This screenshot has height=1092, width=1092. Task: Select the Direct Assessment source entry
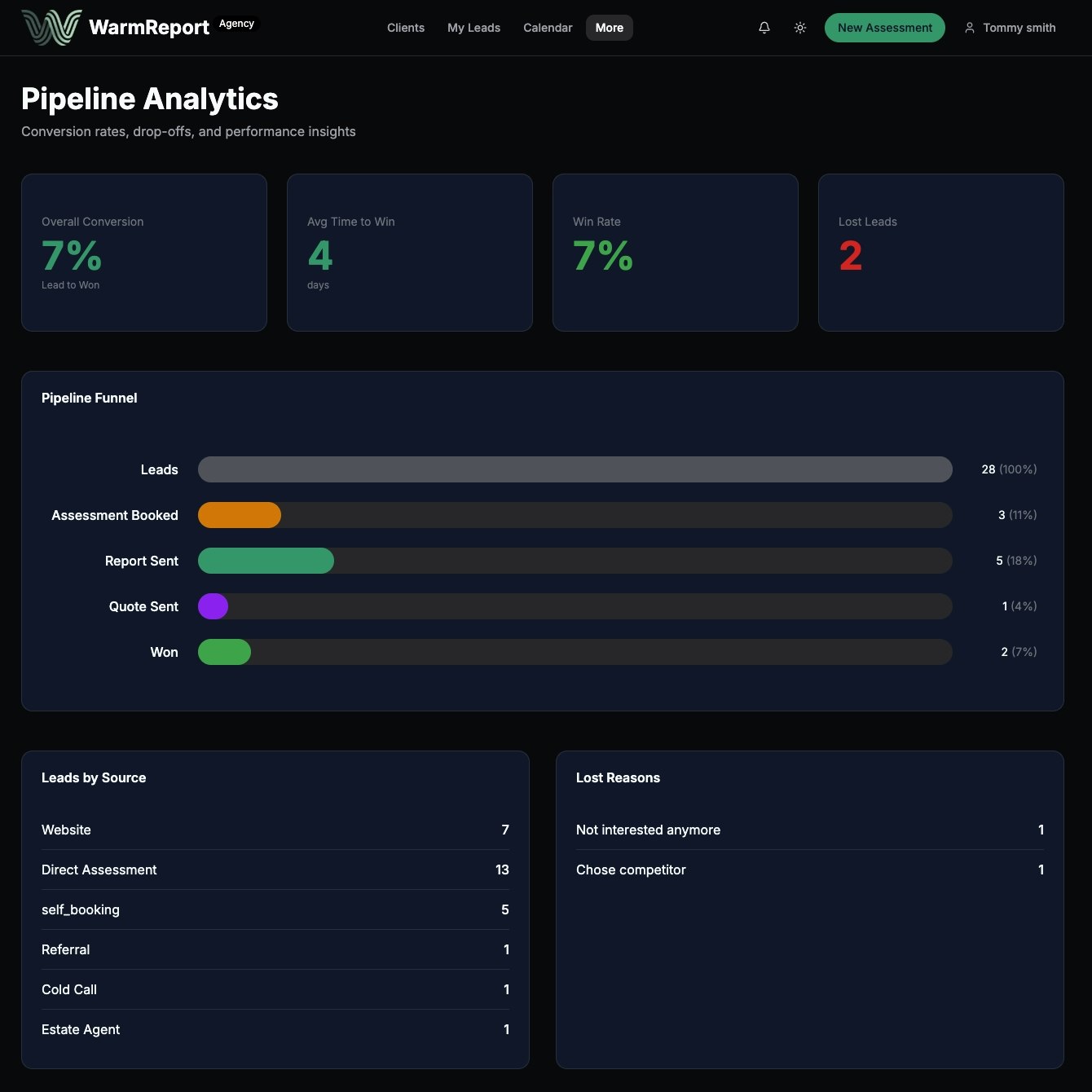(275, 870)
